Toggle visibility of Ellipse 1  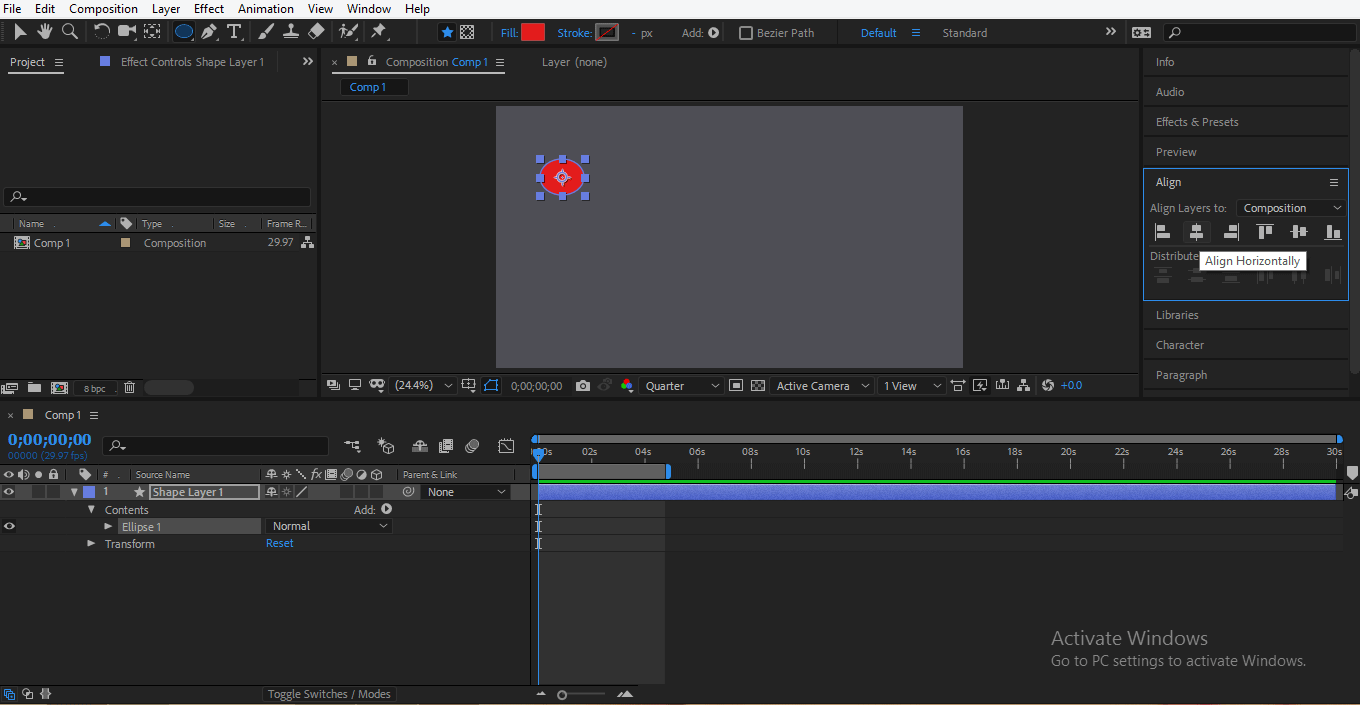point(9,526)
